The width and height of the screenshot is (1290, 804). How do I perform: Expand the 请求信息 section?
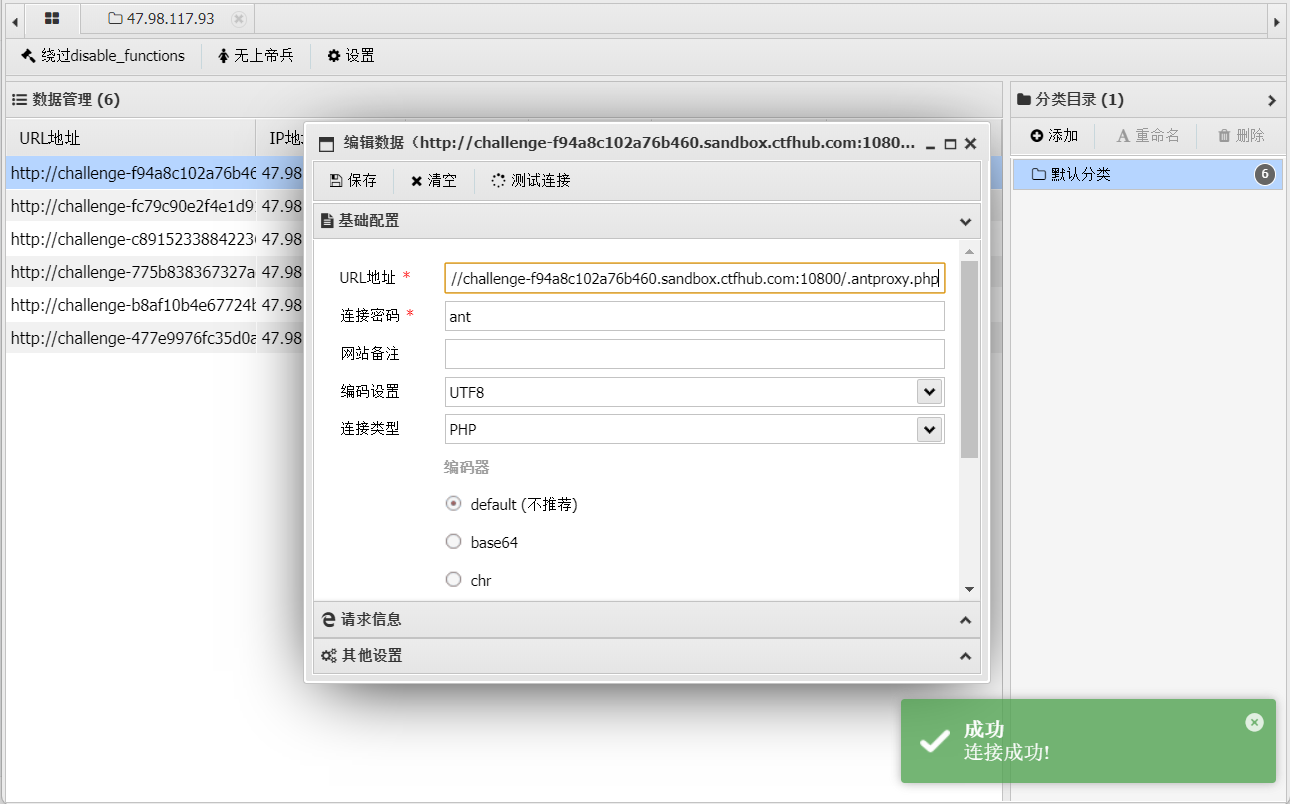965,619
